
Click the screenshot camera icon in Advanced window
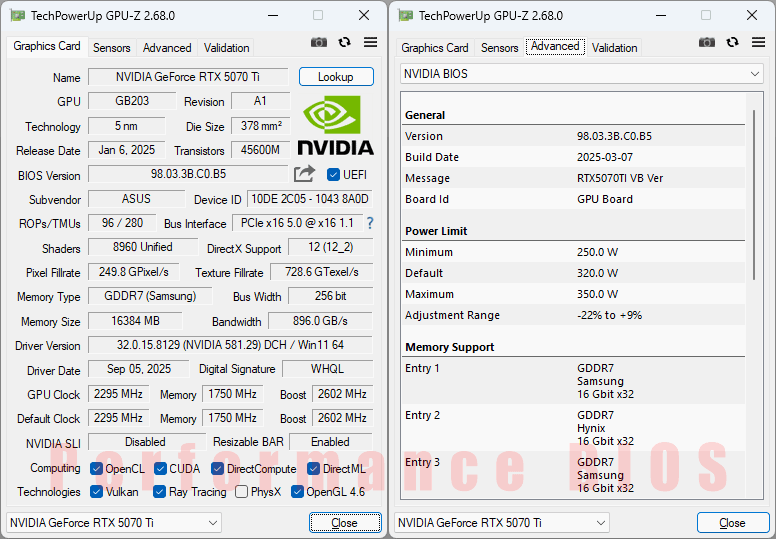tap(707, 43)
